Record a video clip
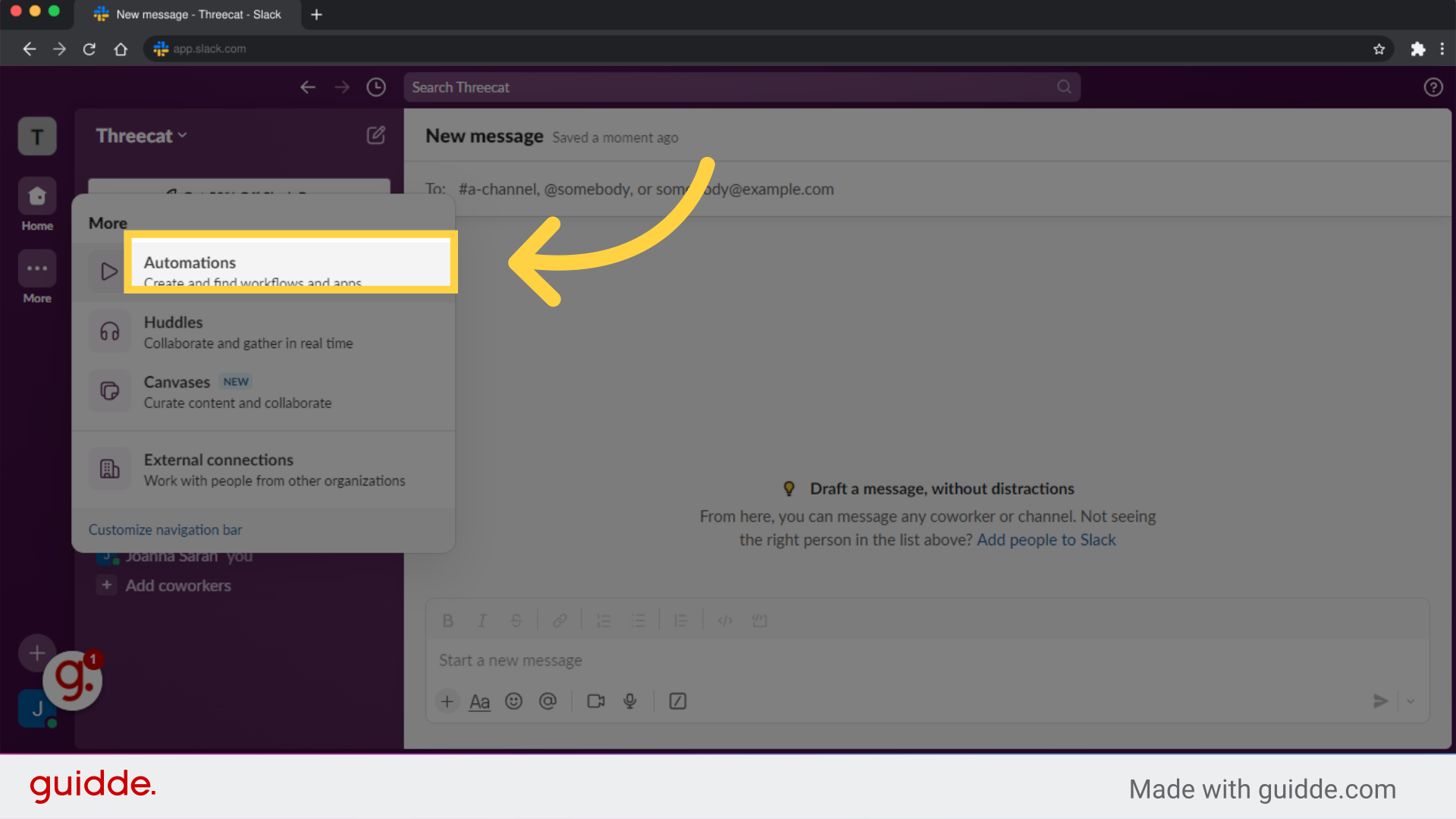This screenshot has width=1456, height=819. coord(596,701)
